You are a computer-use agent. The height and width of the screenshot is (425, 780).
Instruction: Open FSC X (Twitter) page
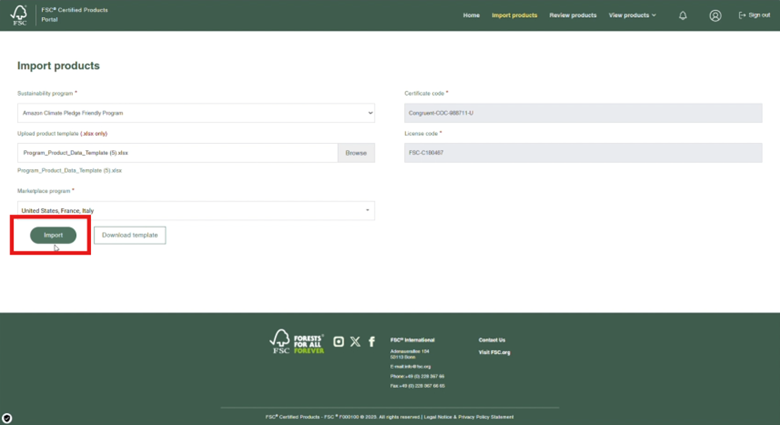[x=355, y=342]
